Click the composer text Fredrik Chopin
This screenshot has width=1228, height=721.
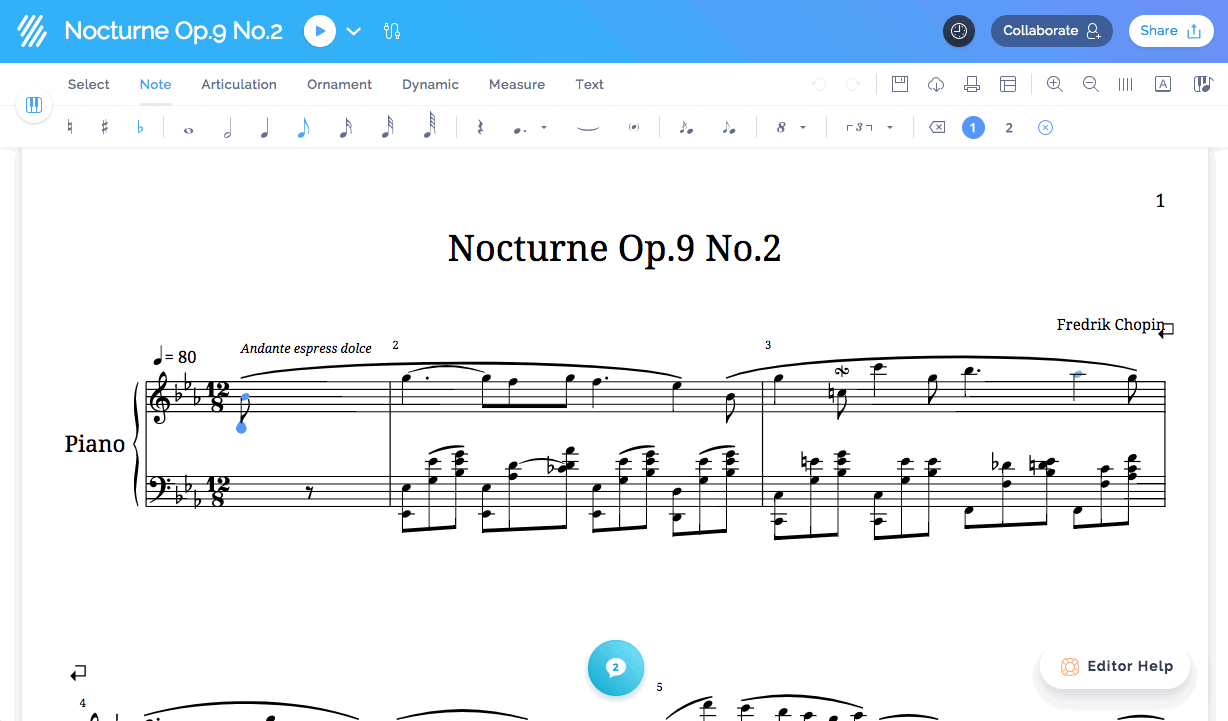[1110, 325]
